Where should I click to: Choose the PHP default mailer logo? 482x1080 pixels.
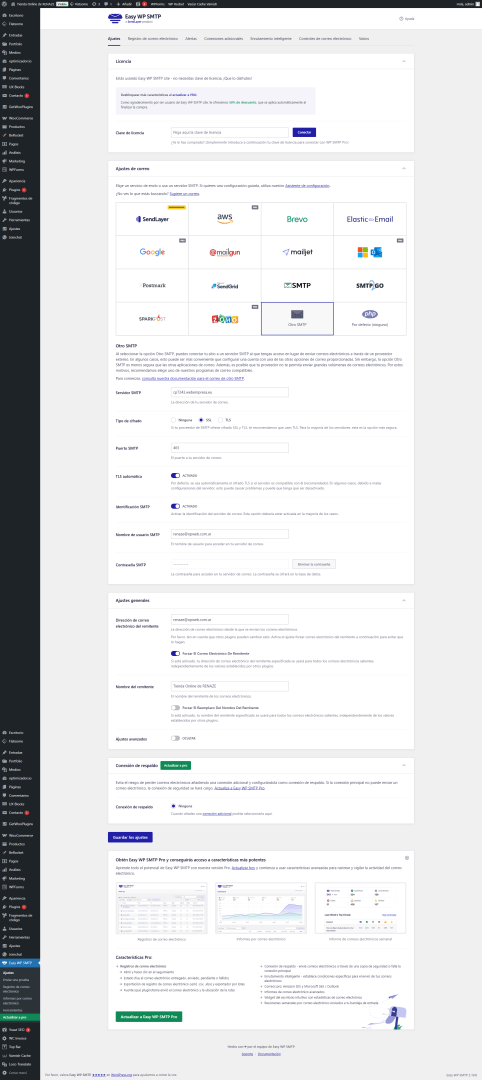click(x=370, y=314)
